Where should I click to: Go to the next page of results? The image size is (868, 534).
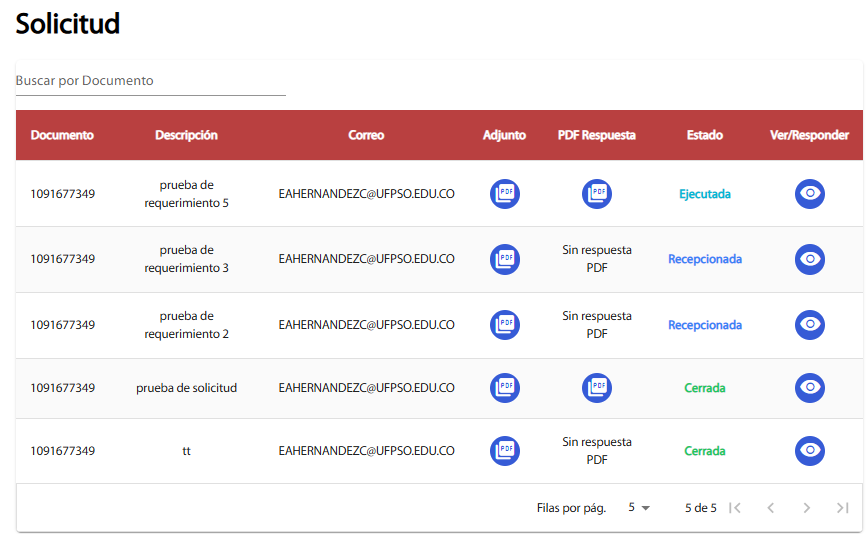pos(807,508)
